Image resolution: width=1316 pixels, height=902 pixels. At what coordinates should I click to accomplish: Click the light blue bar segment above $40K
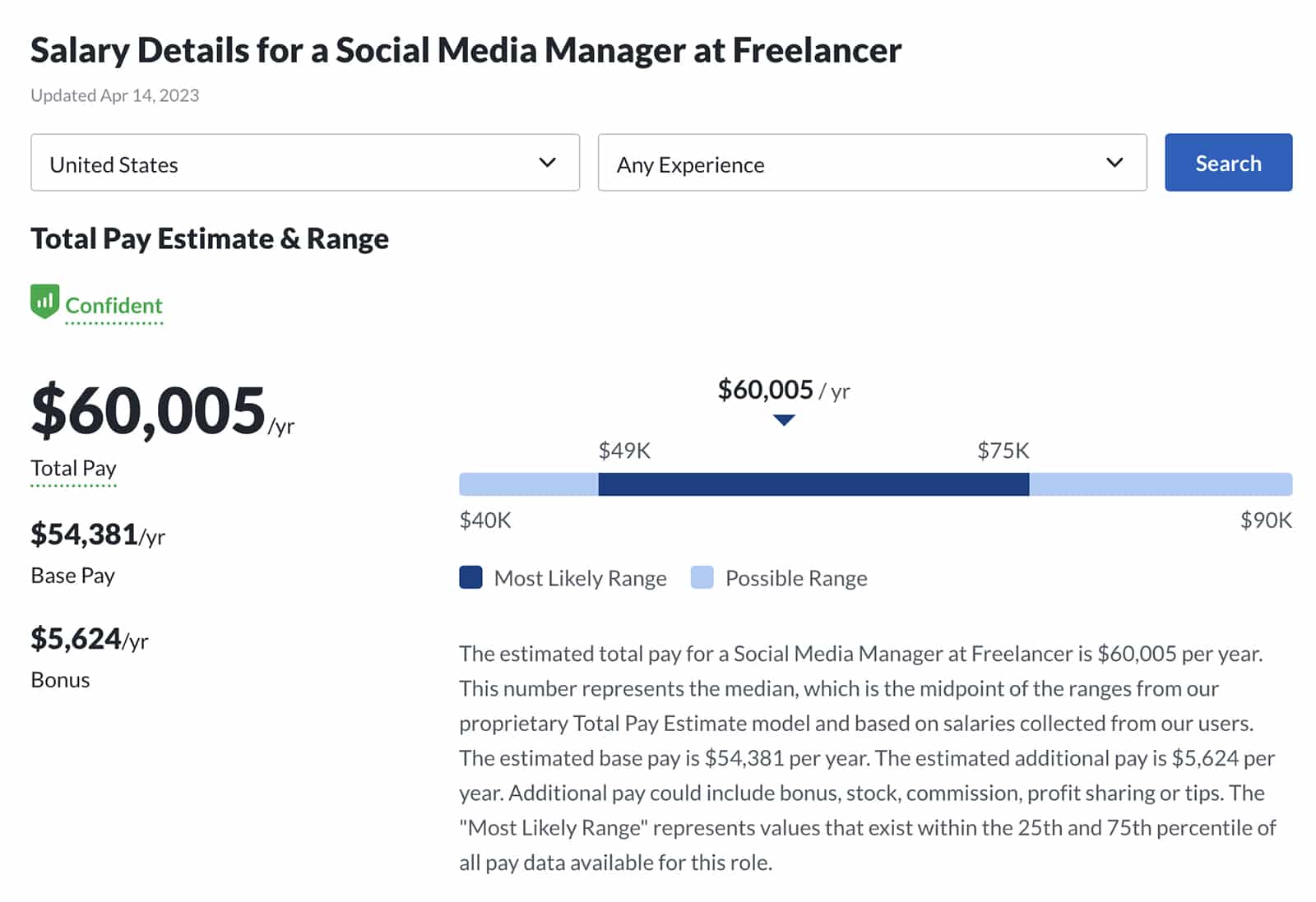pyautogui.click(x=528, y=484)
